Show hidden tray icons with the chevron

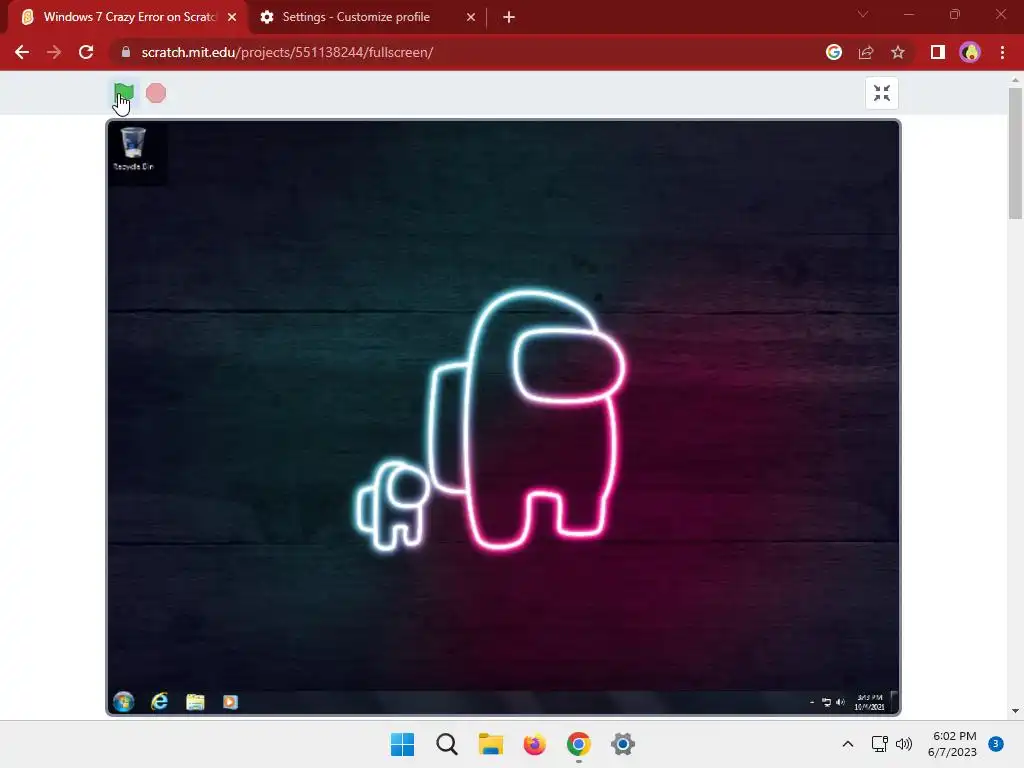coord(848,744)
